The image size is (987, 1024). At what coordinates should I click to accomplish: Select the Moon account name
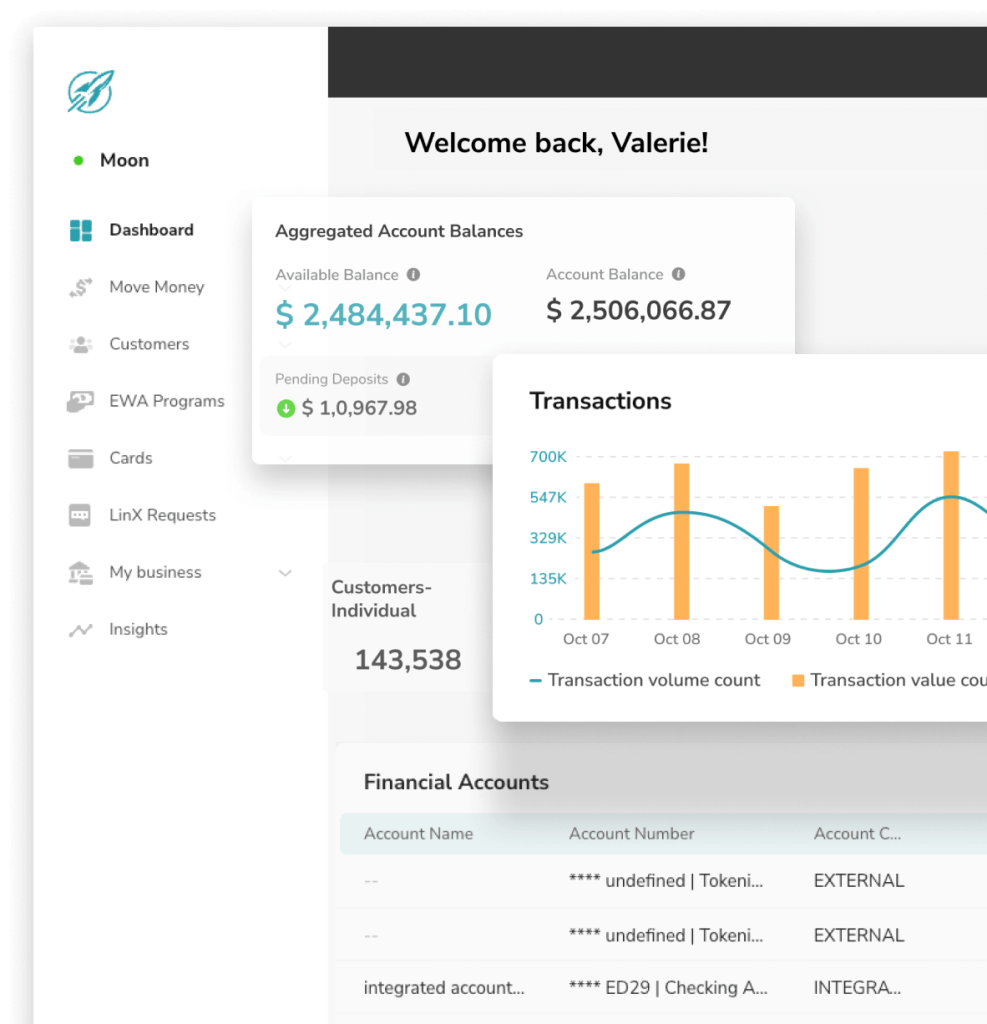124,160
